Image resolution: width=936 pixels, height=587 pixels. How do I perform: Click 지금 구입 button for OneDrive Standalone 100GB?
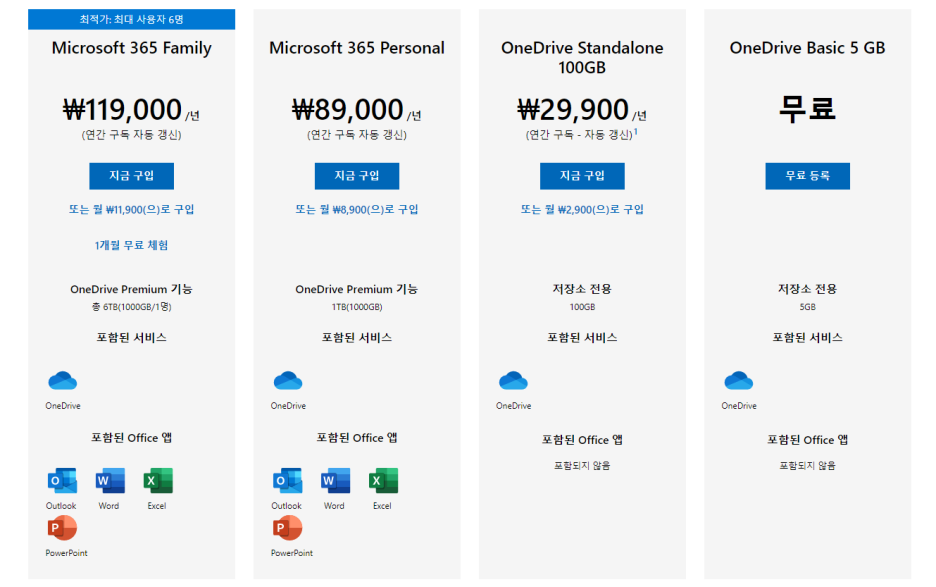click(582, 176)
